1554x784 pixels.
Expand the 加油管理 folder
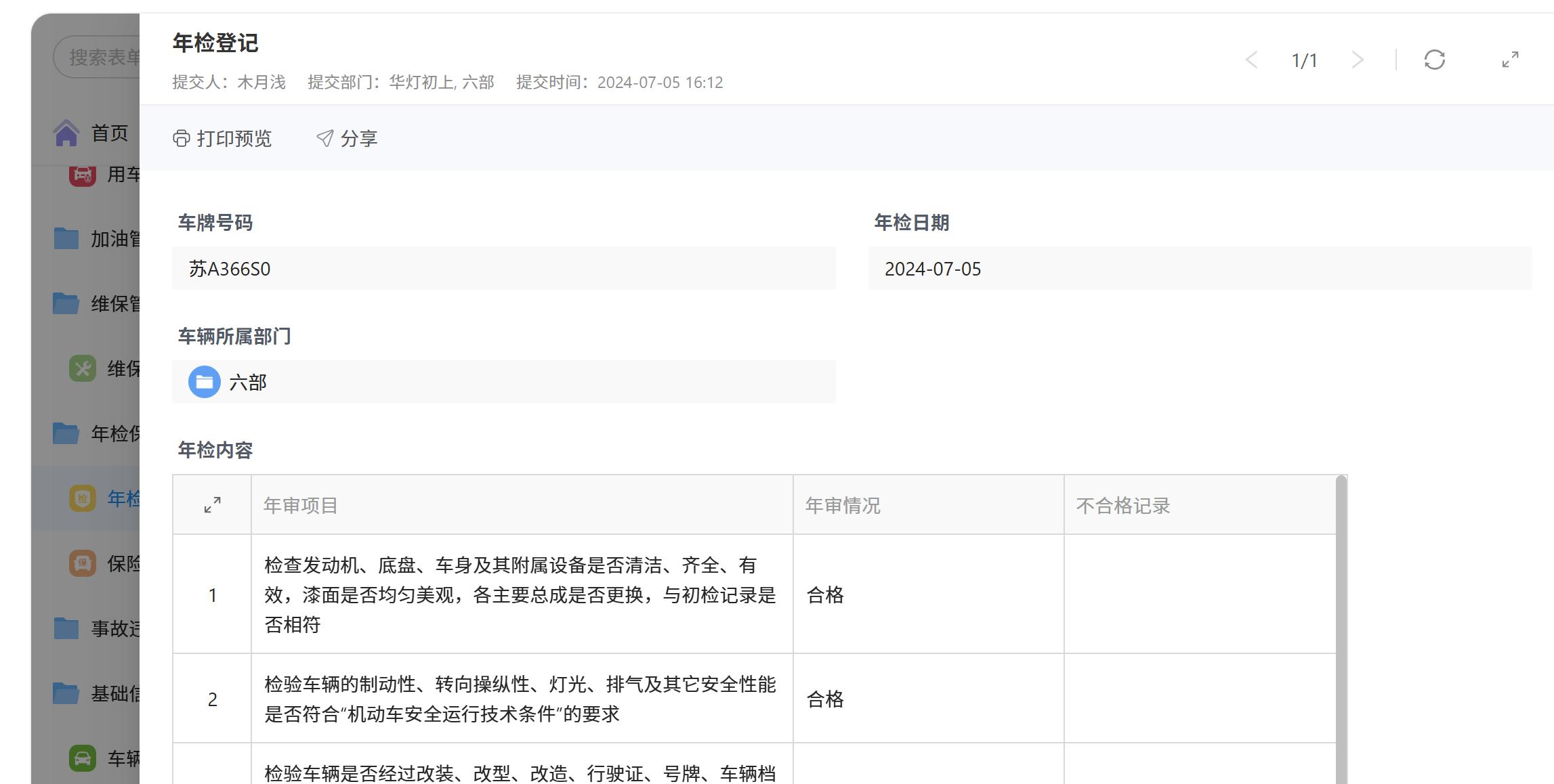(x=66, y=239)
